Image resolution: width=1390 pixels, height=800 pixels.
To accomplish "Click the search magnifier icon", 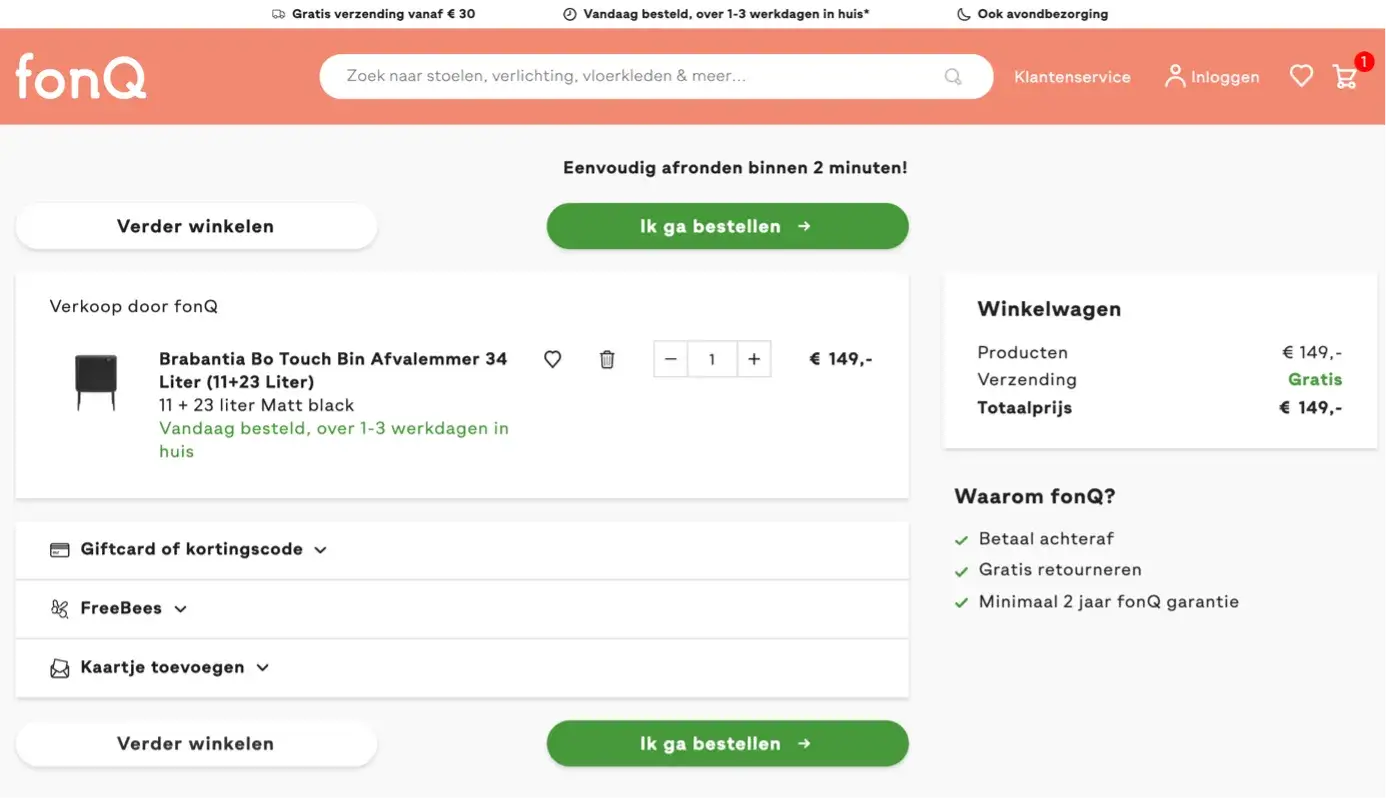I will (953, 77).
